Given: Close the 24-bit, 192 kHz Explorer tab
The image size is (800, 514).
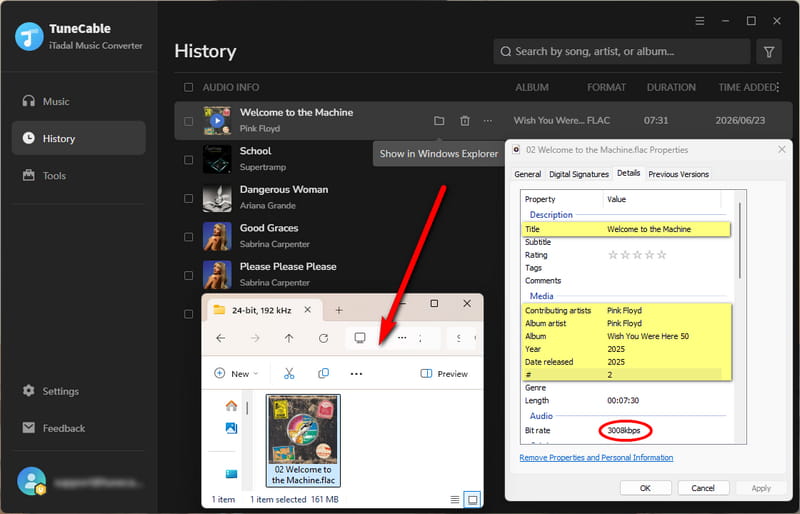Looking at the screenshot, I should pos(308,309).
